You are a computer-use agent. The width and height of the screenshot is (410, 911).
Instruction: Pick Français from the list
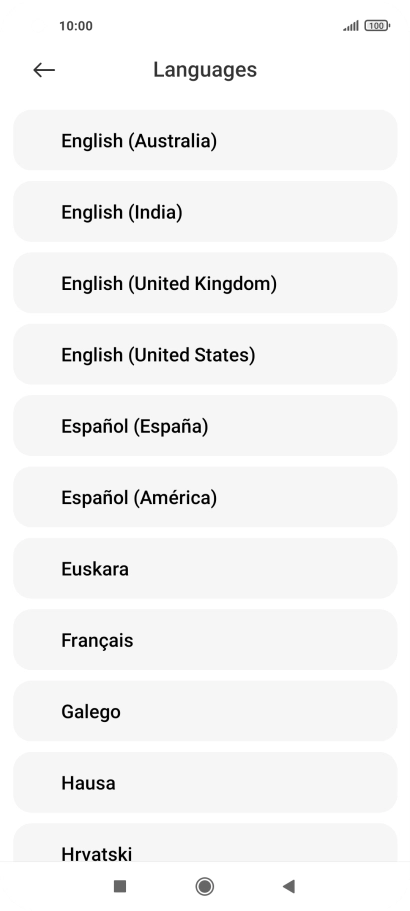coord(205,640)
